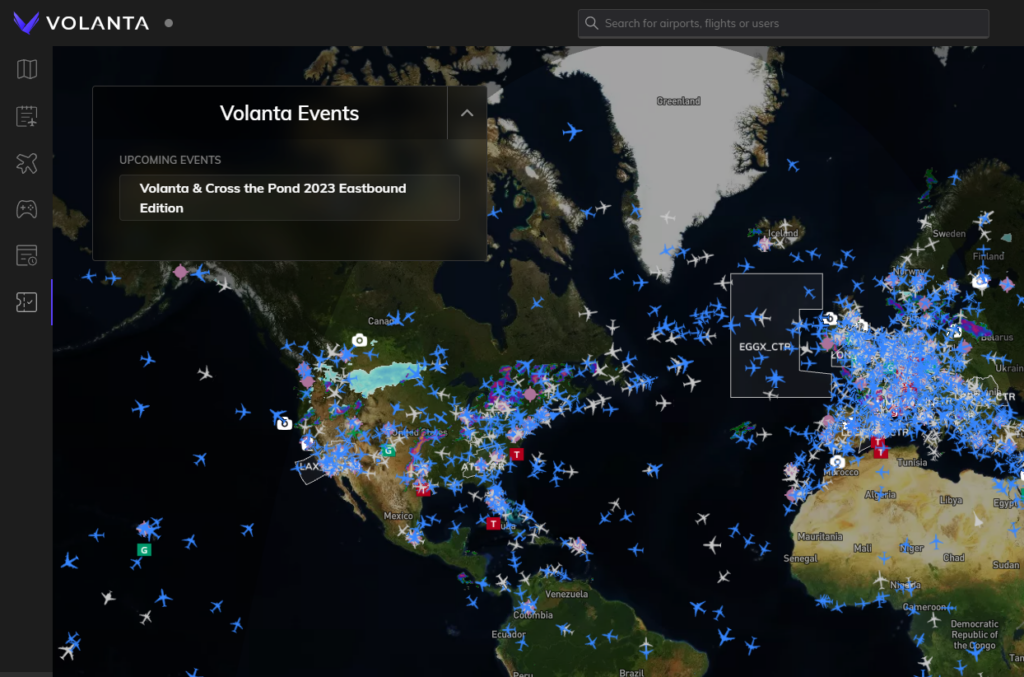Click the camera marker off the California coast
The height and width of the screenshot is (677, 1024).
(x=284, y=424)
